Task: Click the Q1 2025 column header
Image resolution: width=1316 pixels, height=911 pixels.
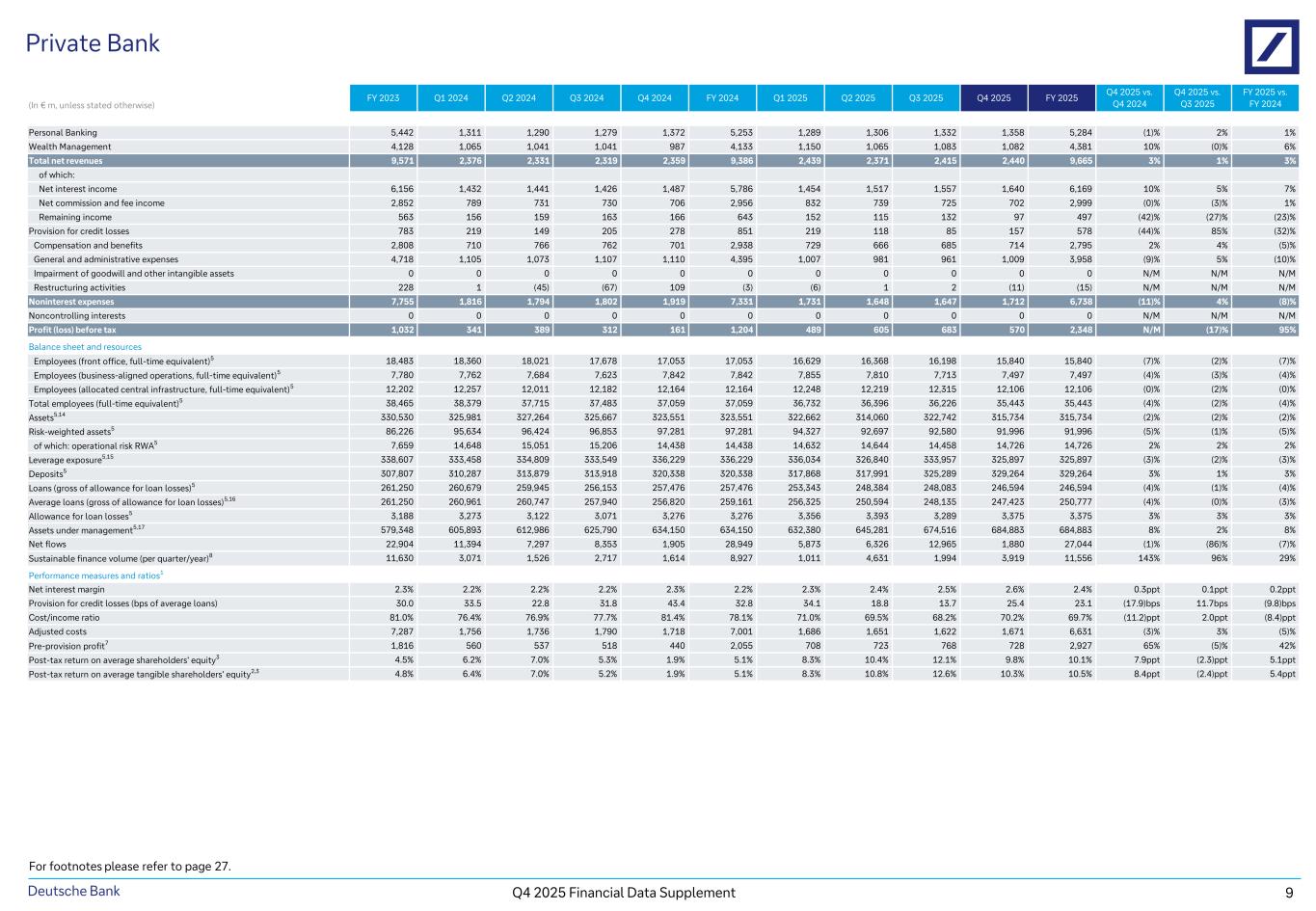Action: point(790,97)
